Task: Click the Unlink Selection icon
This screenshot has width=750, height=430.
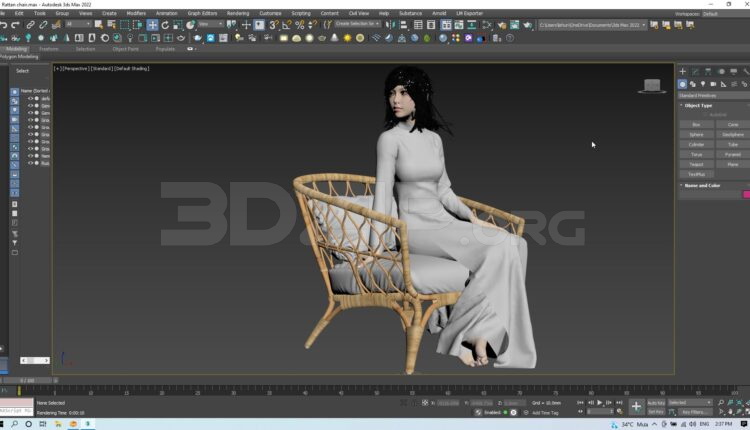Action: [44, 25]
